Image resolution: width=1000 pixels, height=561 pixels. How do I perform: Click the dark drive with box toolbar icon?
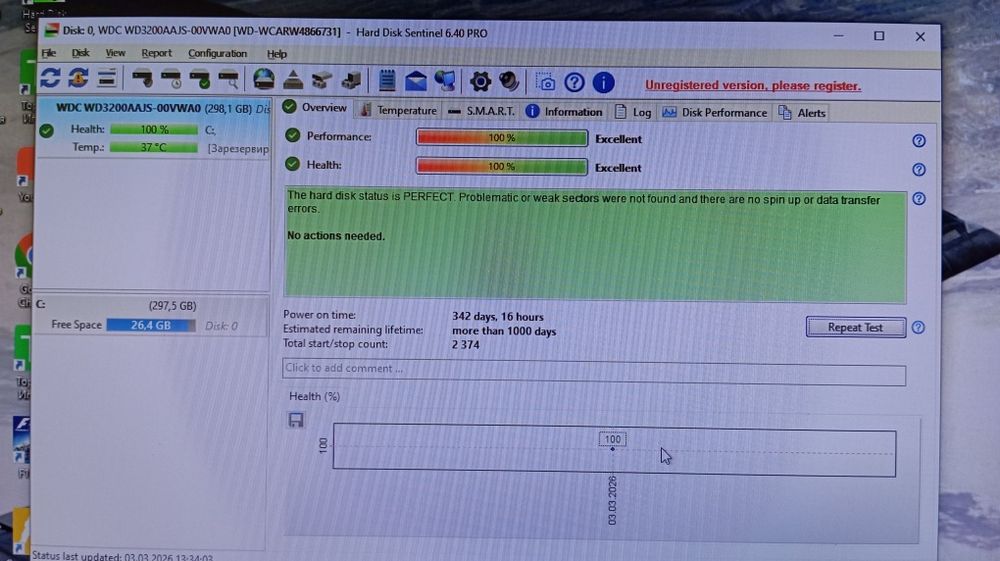351,80
